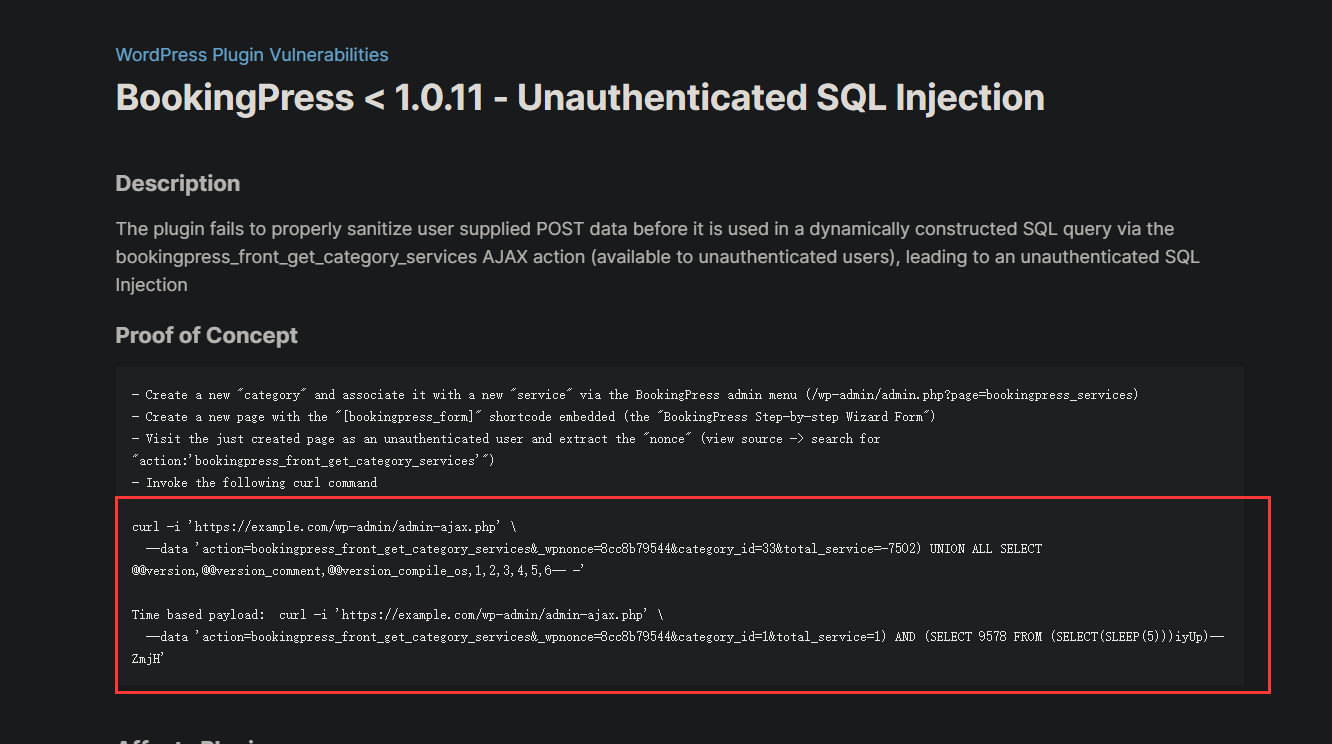
Task: Click the UNION ALL SELECT data payload line
Action: (x=594, y=549)
